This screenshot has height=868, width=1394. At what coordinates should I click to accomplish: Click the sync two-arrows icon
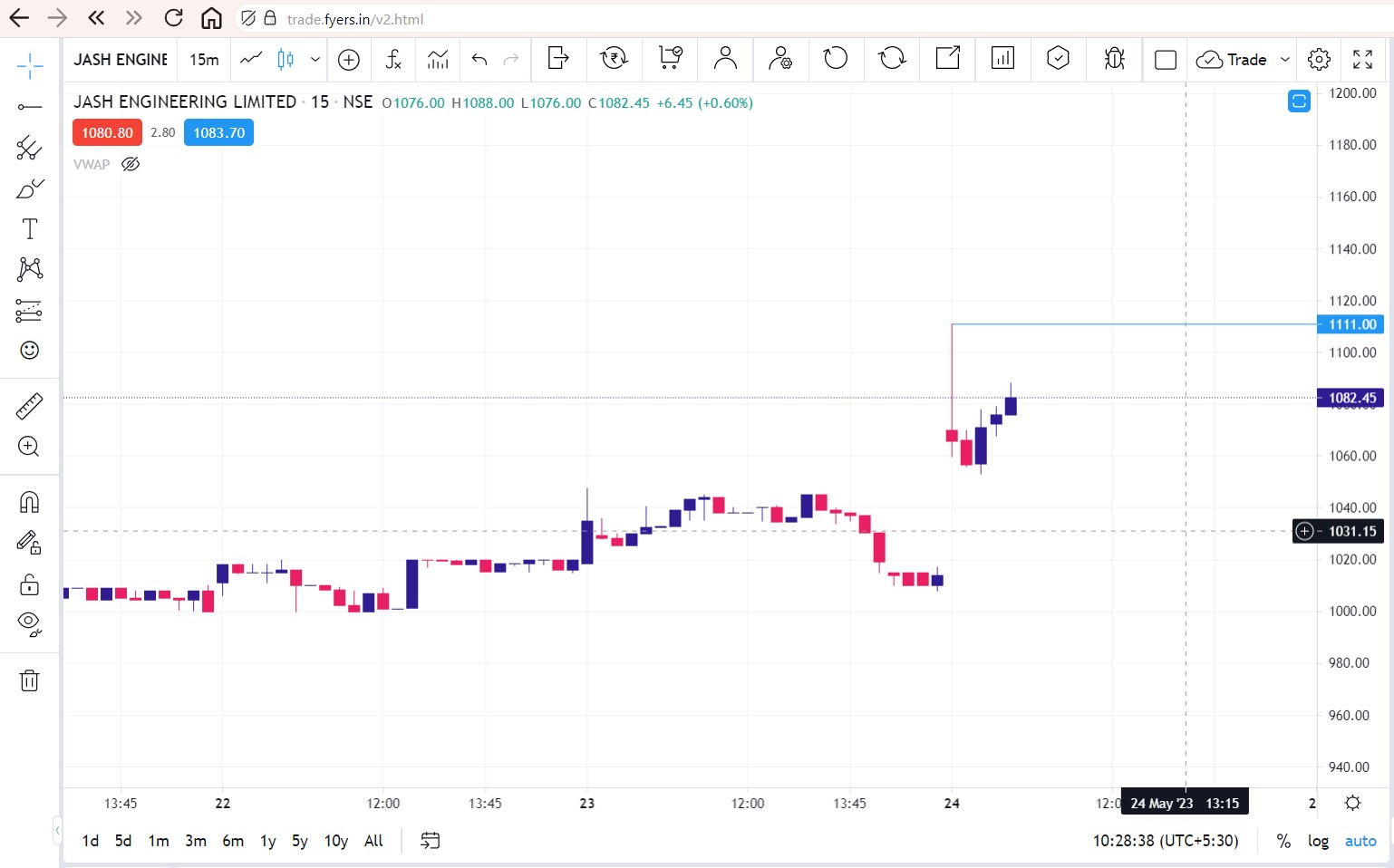pos(892,59)
